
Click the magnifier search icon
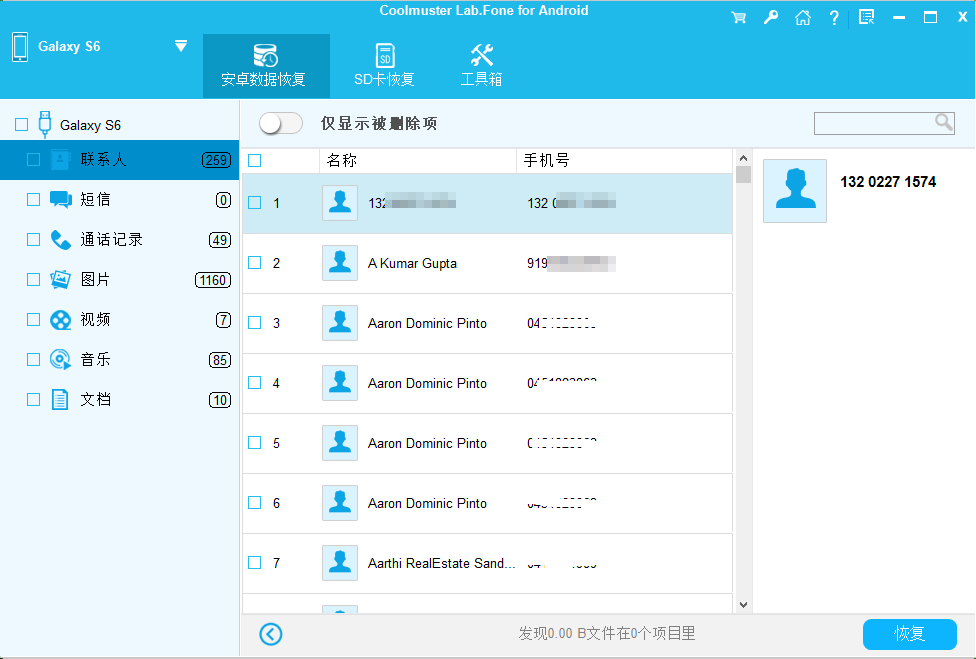944,122
